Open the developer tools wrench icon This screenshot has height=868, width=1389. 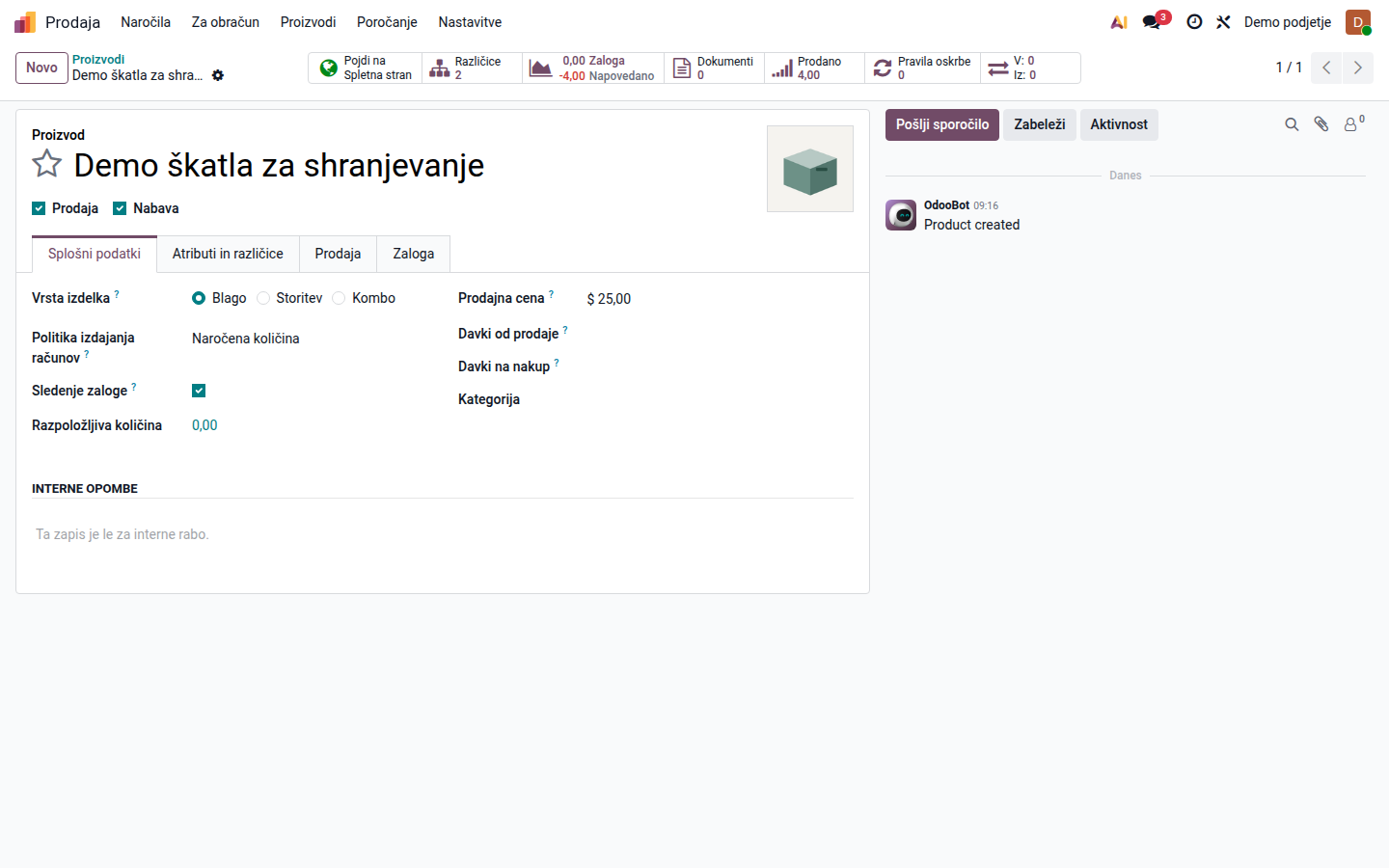click(1223, 22)
